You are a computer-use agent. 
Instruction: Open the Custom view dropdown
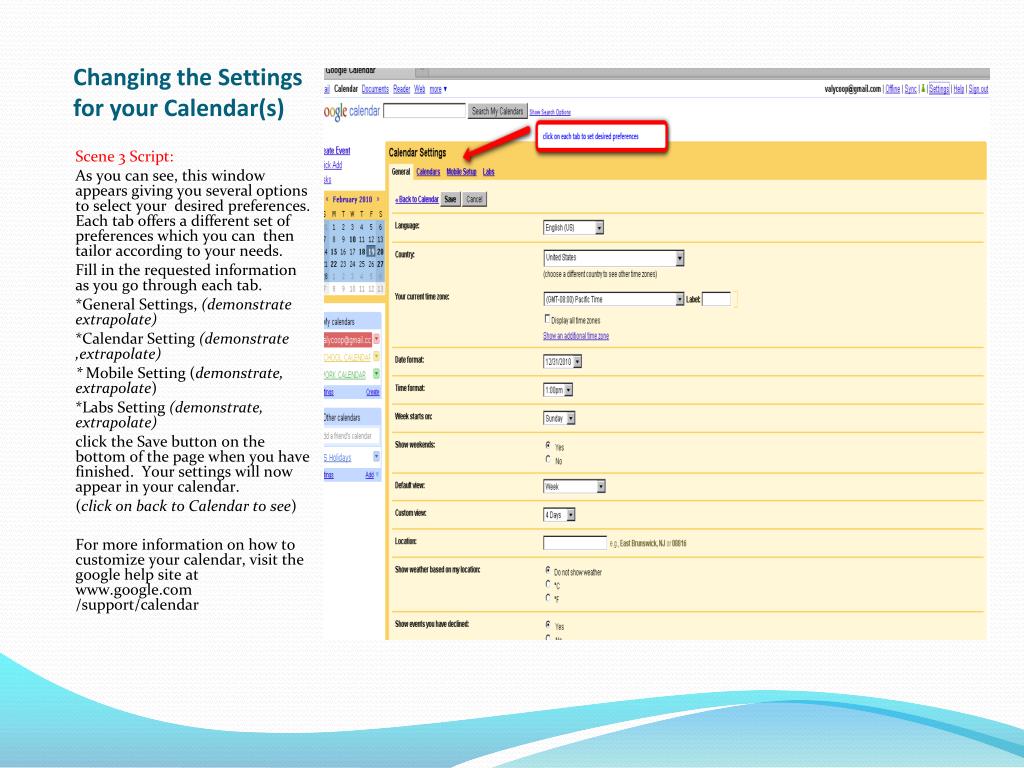coord(559,515)
